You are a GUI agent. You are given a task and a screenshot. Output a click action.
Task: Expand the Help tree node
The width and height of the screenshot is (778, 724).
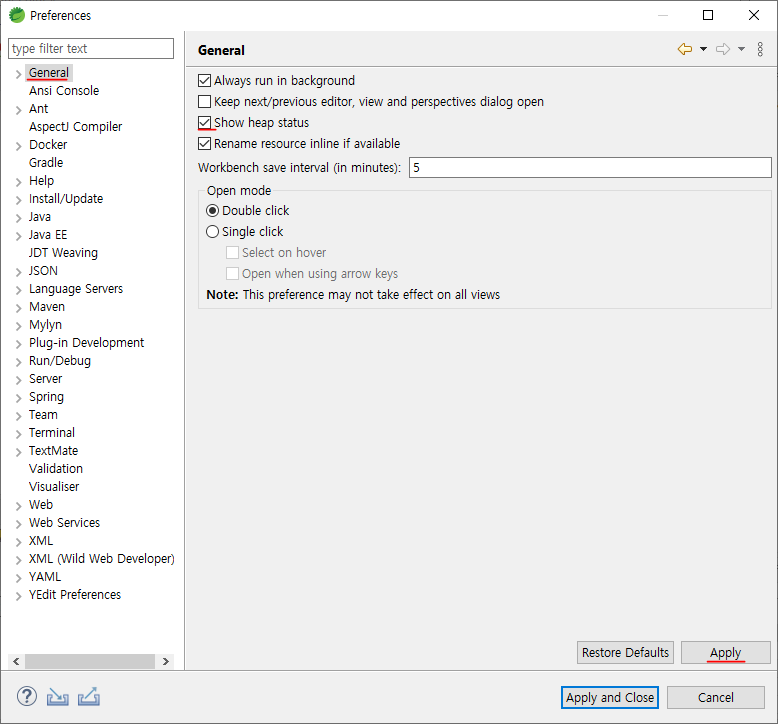pos(18,182)
